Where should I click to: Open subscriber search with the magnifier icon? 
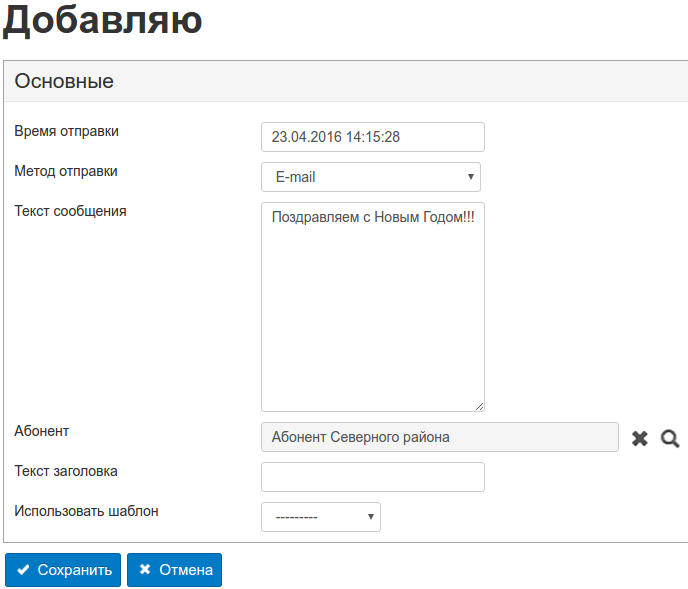(x=670, y=438)
